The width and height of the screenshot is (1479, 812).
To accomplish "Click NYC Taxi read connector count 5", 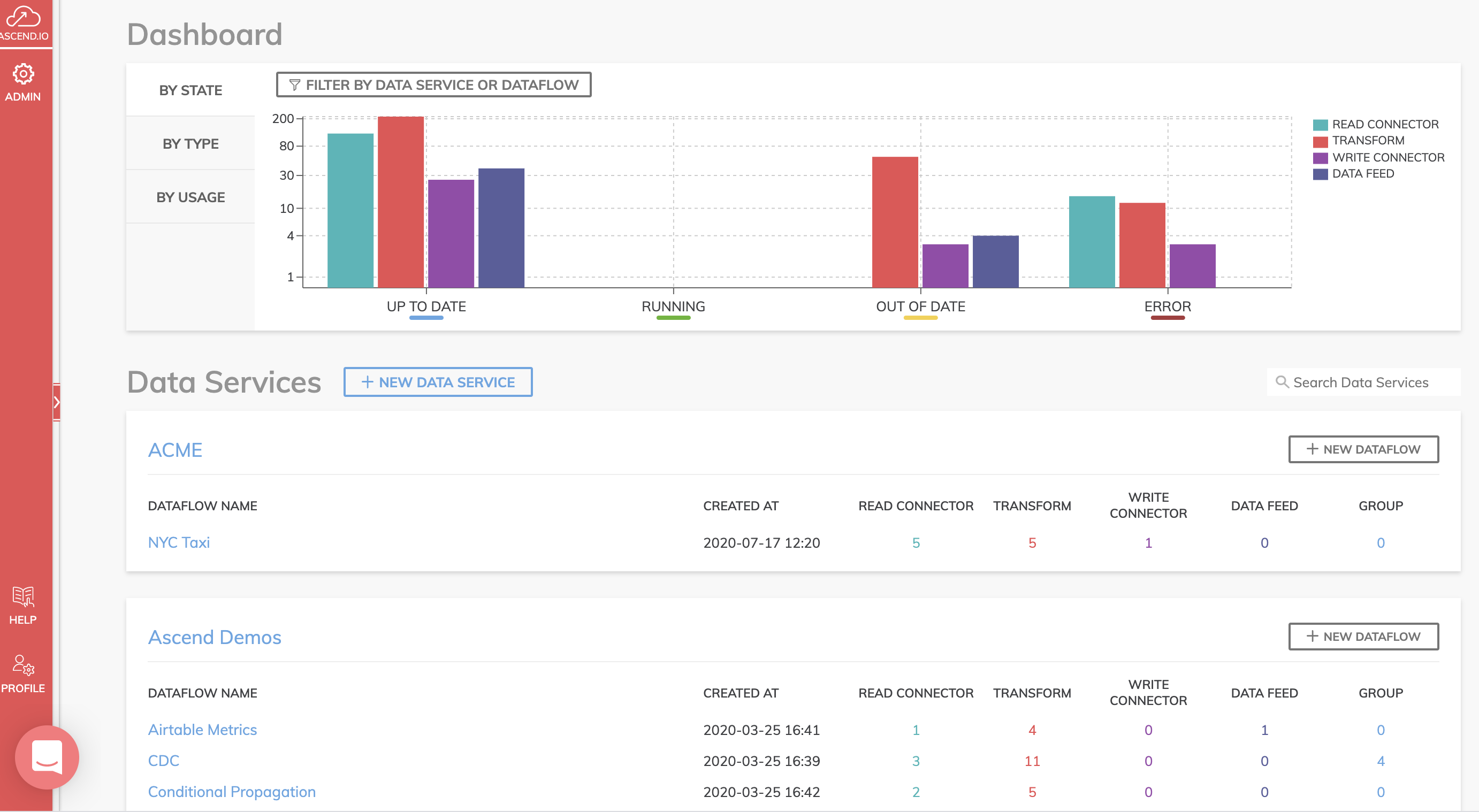I will pyautogui.click(x=916, y=542).
